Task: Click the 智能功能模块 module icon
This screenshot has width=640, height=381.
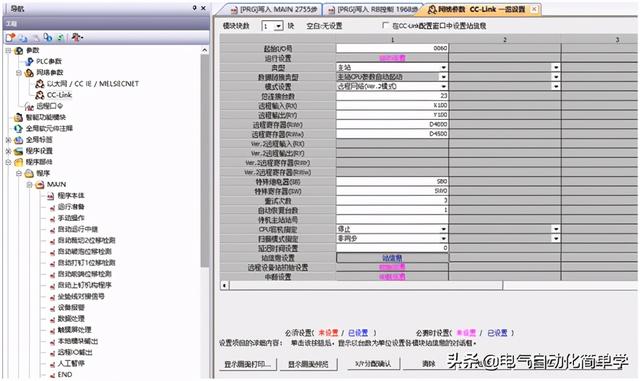Action: coord(19,118)
